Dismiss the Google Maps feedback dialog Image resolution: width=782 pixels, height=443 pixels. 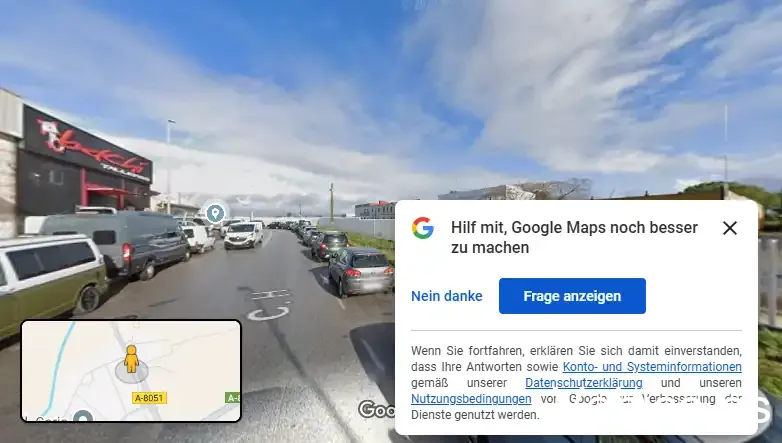pos(730,228)
